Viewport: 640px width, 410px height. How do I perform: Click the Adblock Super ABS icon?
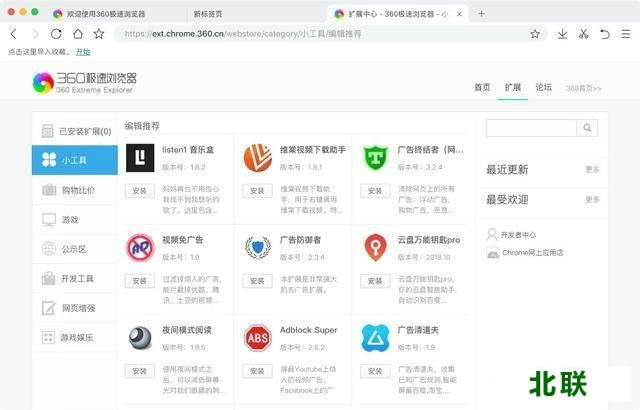(258, 338)
